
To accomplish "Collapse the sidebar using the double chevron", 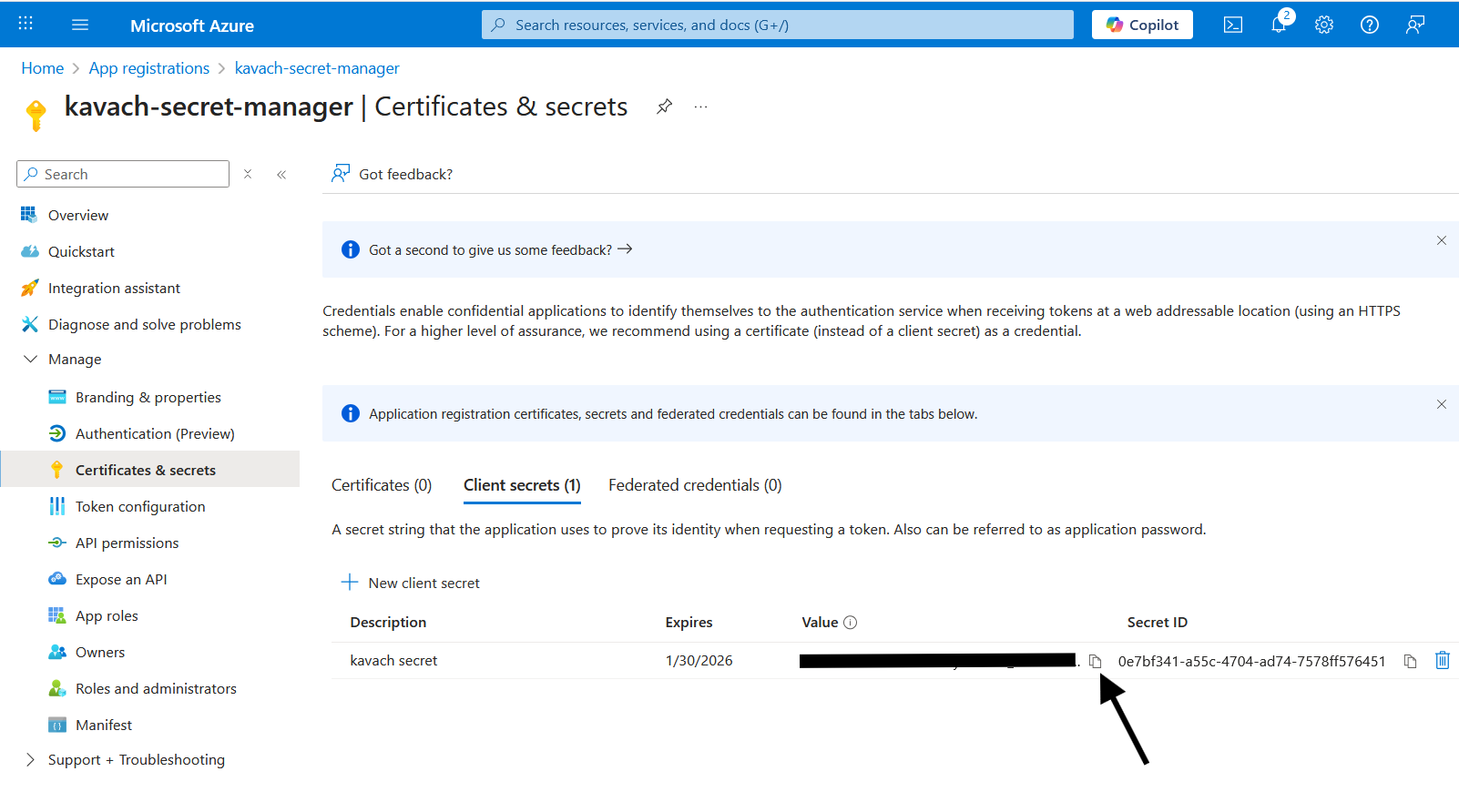I will (x=281, y=174).
